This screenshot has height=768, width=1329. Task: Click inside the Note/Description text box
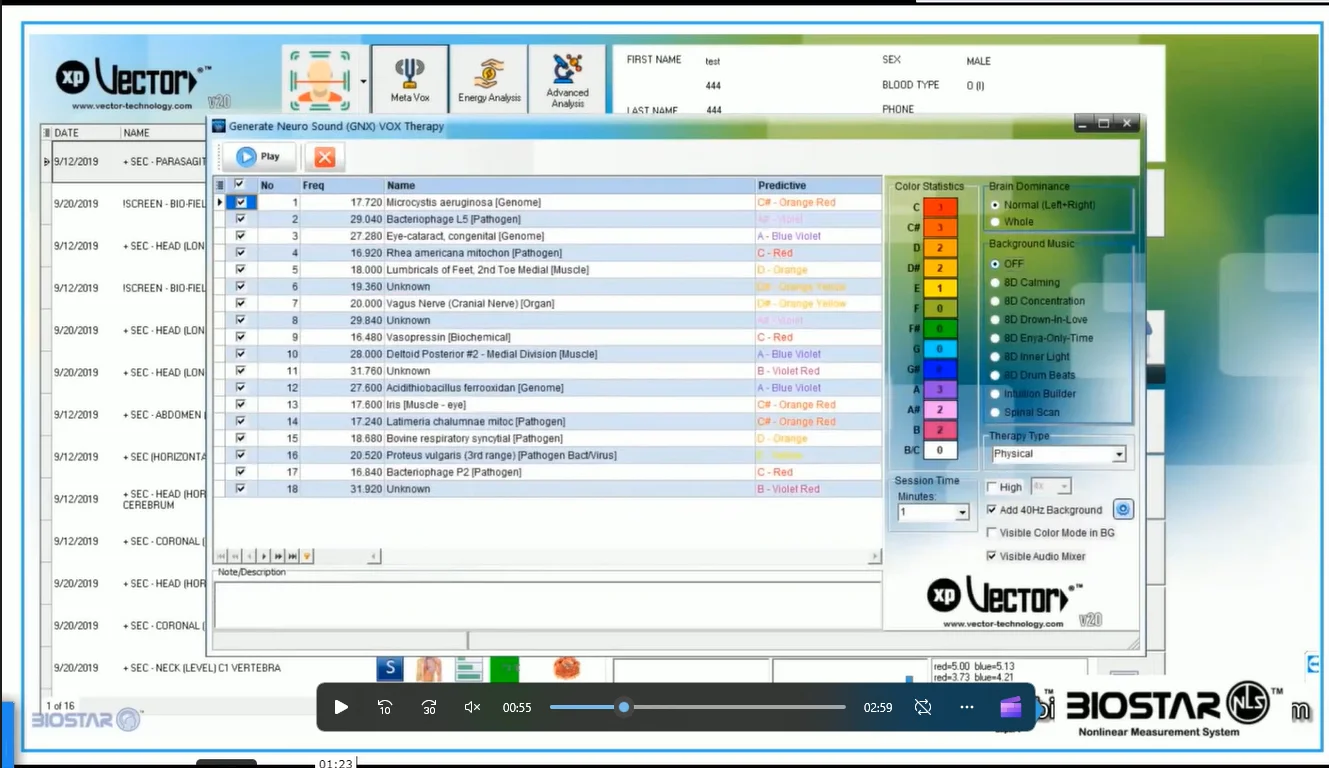546,604
